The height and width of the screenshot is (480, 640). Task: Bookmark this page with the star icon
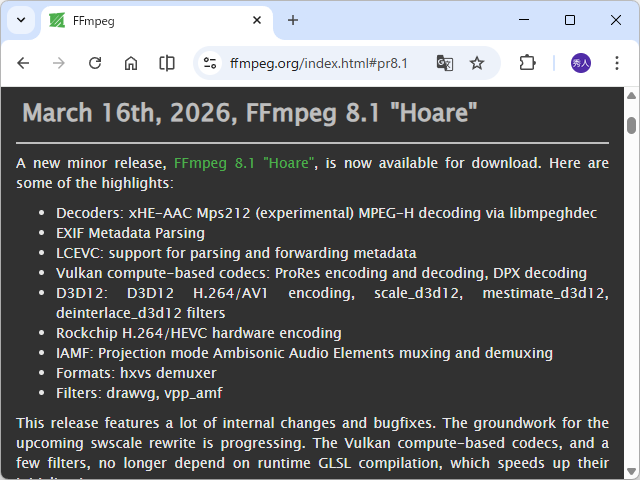477,63
